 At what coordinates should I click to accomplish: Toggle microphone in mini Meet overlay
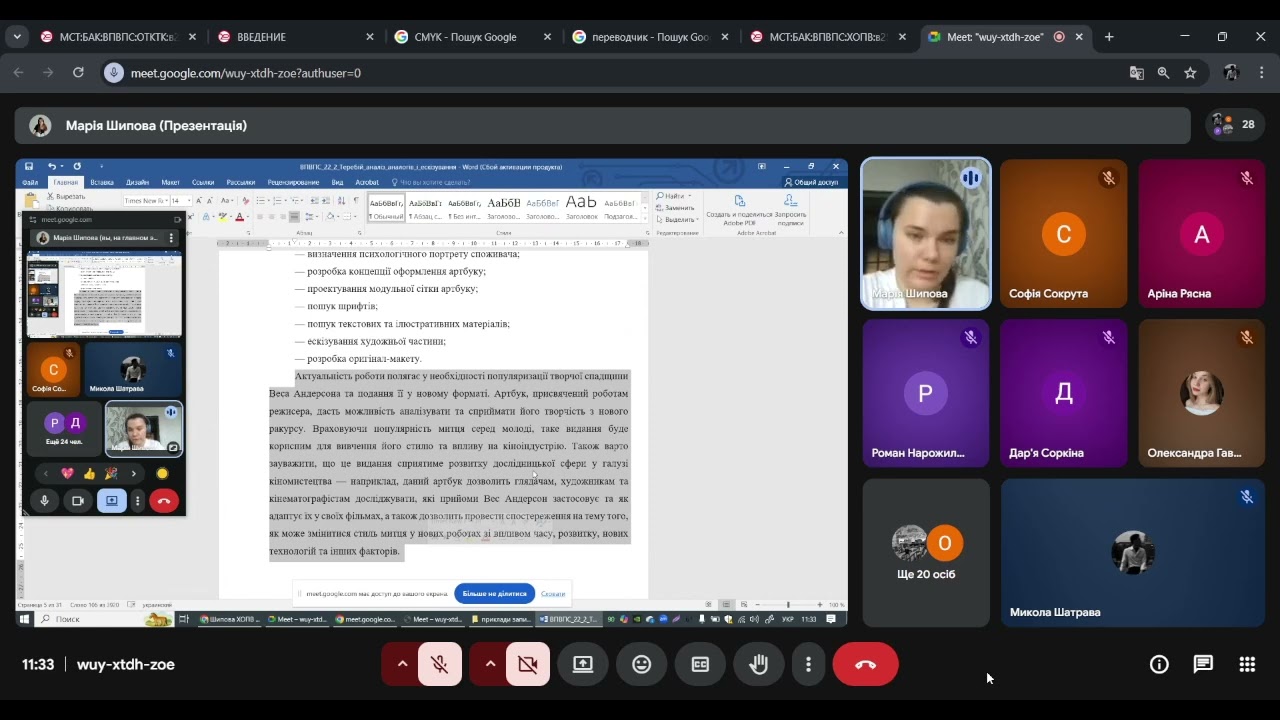[x=44, y=501]
